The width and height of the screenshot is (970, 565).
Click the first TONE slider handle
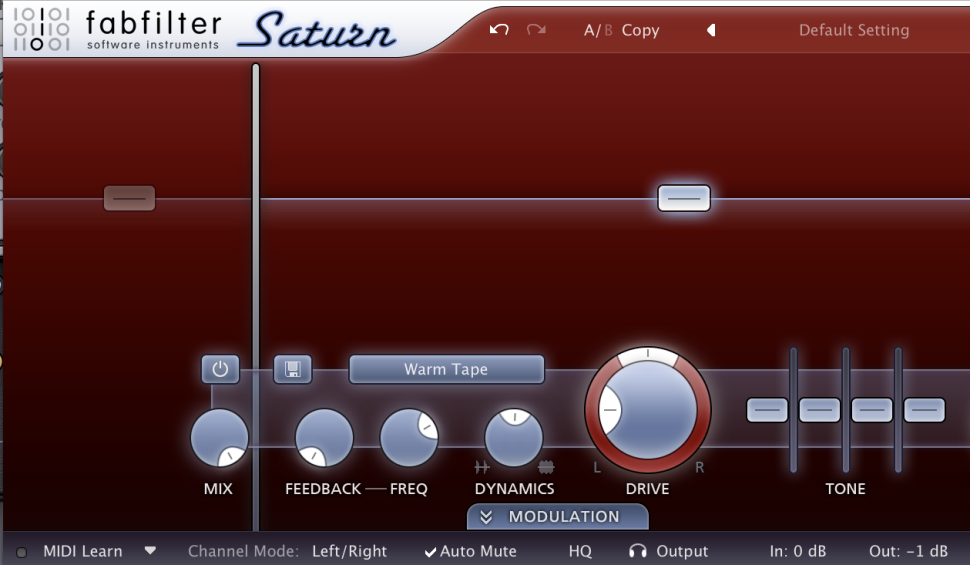point(767,410)
